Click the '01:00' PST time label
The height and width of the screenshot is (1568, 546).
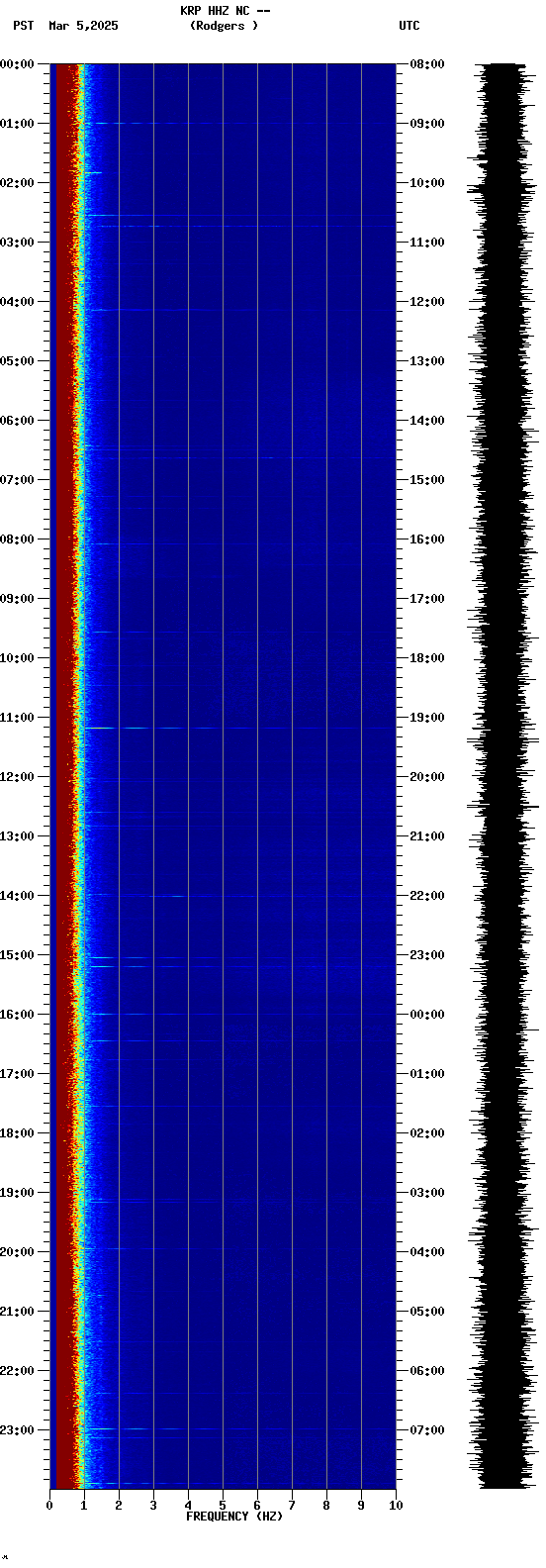click(17, 124)
